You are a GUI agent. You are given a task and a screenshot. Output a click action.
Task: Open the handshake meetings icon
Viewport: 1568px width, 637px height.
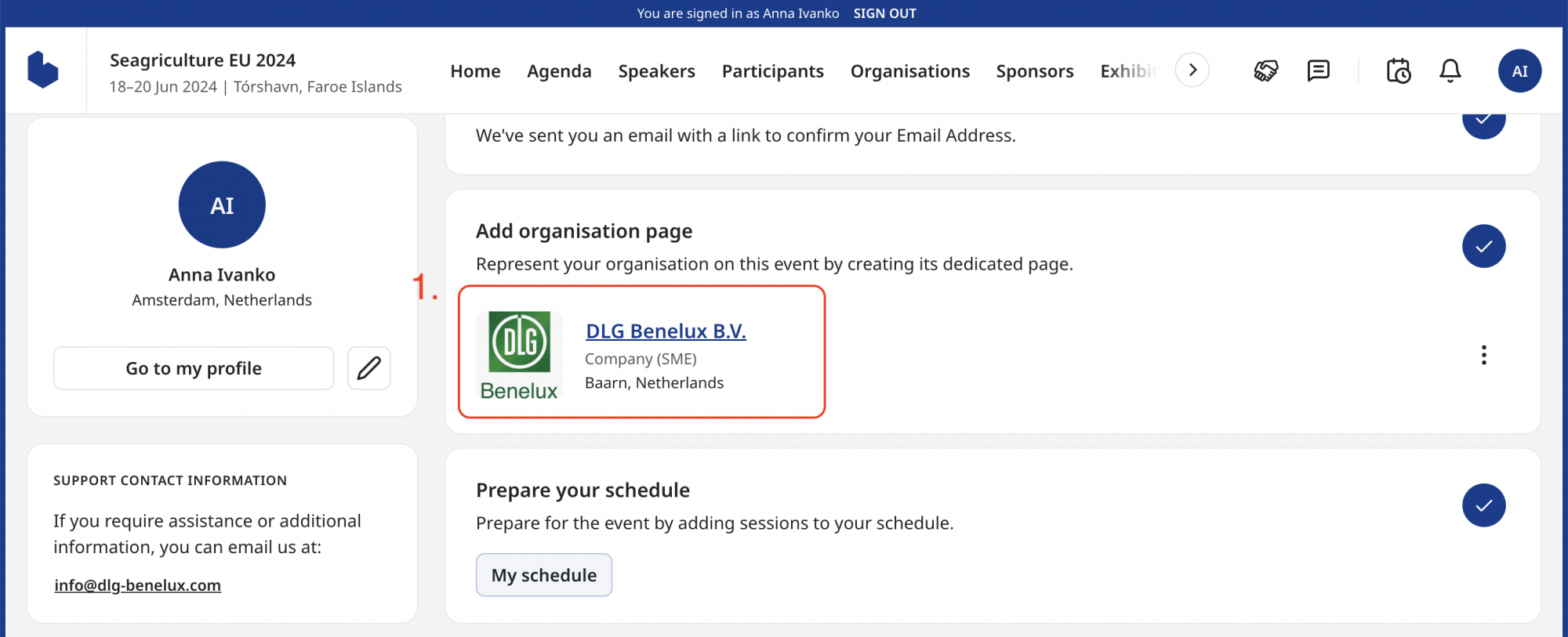[x=1266, y=71]
